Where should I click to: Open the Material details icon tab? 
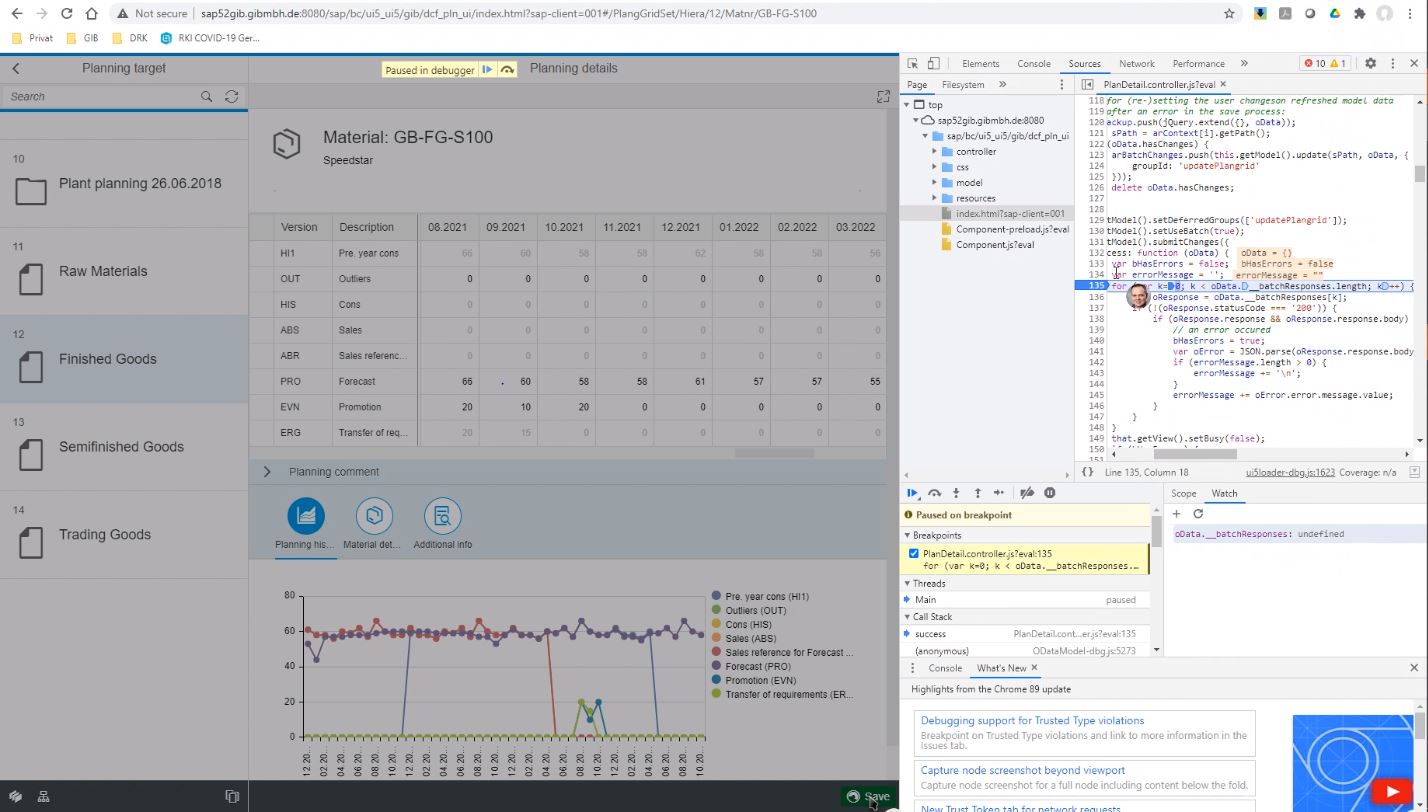coord(373,516)
